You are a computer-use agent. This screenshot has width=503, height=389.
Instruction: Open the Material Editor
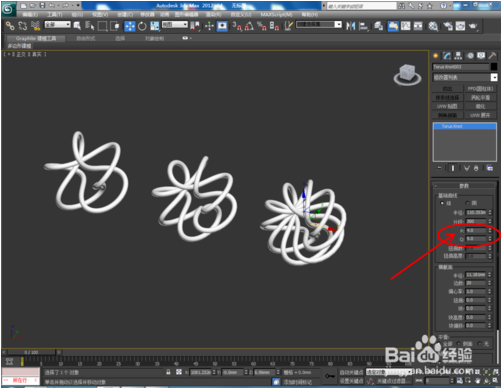tap(433, 26)
